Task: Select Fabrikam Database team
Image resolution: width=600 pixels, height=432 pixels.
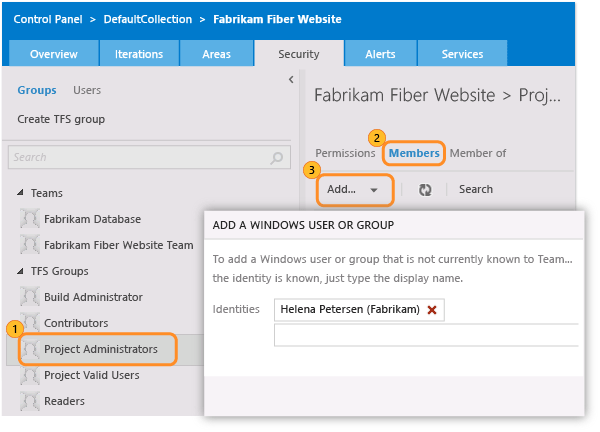Action: pyautogui.click(x=92, y=219)
